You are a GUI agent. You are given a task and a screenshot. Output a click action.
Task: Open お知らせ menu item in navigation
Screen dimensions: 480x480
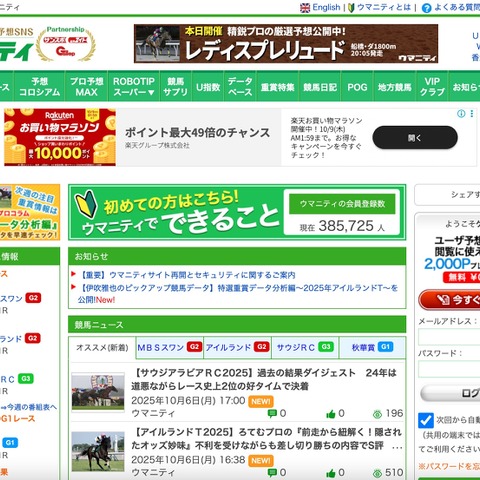click(465, 87)
